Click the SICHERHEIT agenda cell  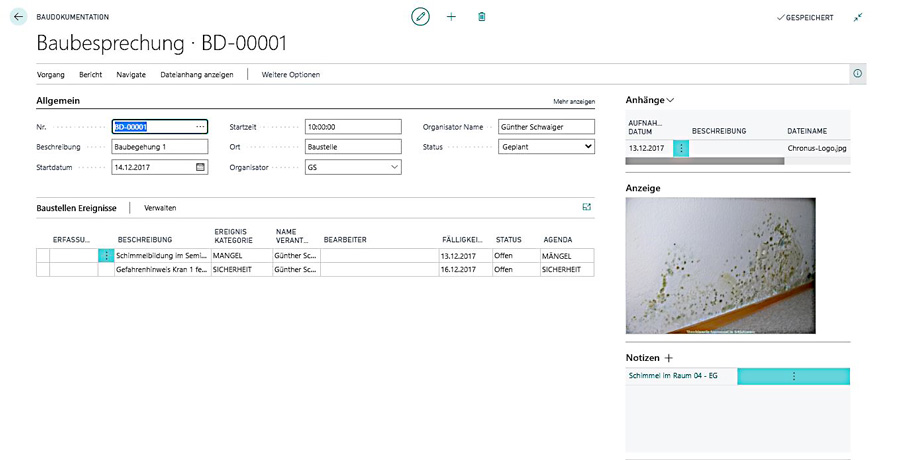click(567, 269)
